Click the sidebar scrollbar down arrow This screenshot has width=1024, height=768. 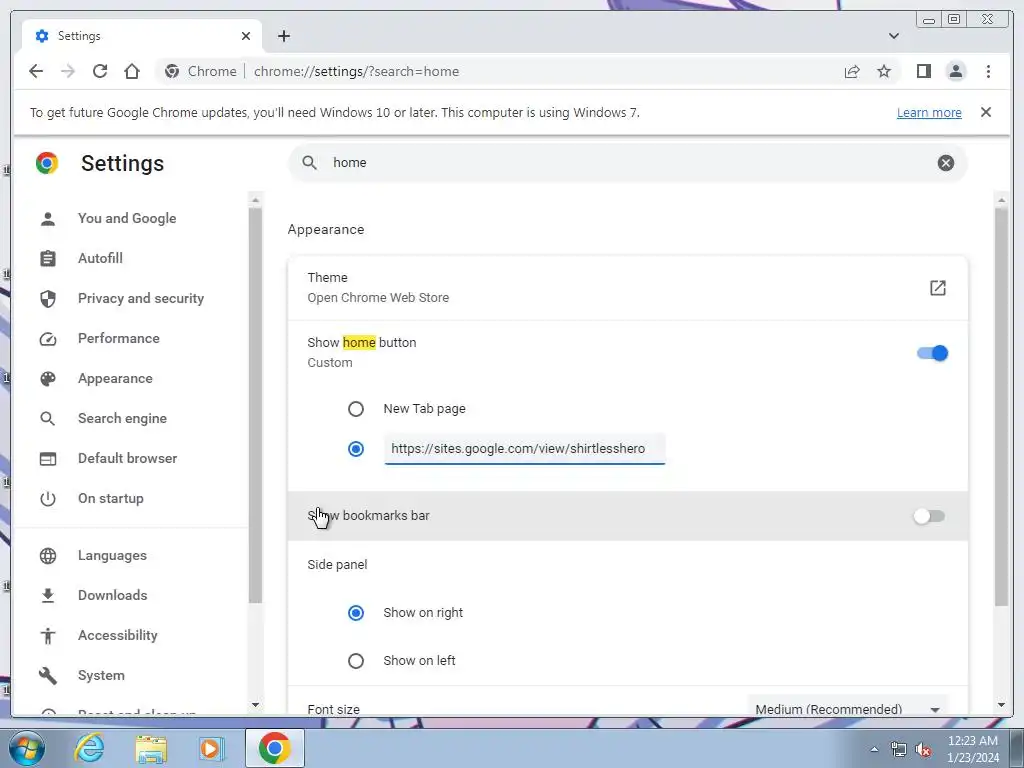pos(255,705)
